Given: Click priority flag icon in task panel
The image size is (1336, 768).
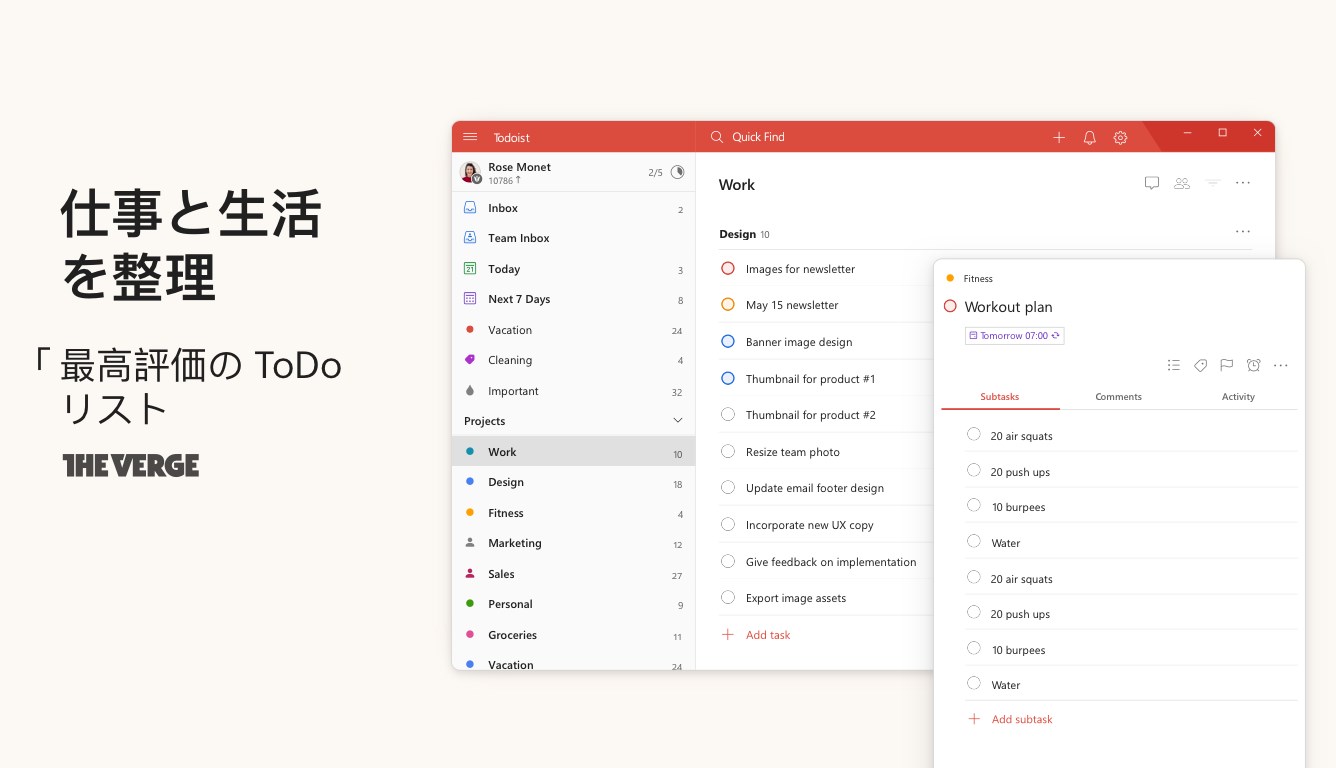Looking at the screenshot, I should 1227,365.
